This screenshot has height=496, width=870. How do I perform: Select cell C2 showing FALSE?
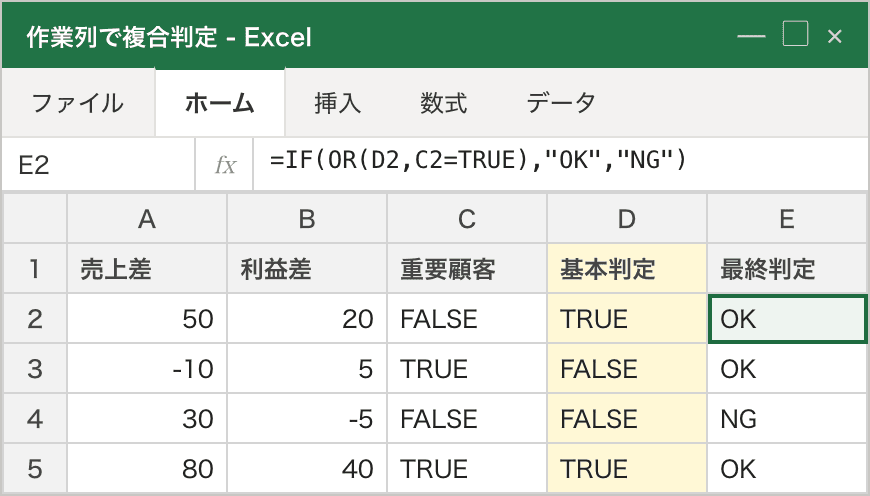click(467, 318)
